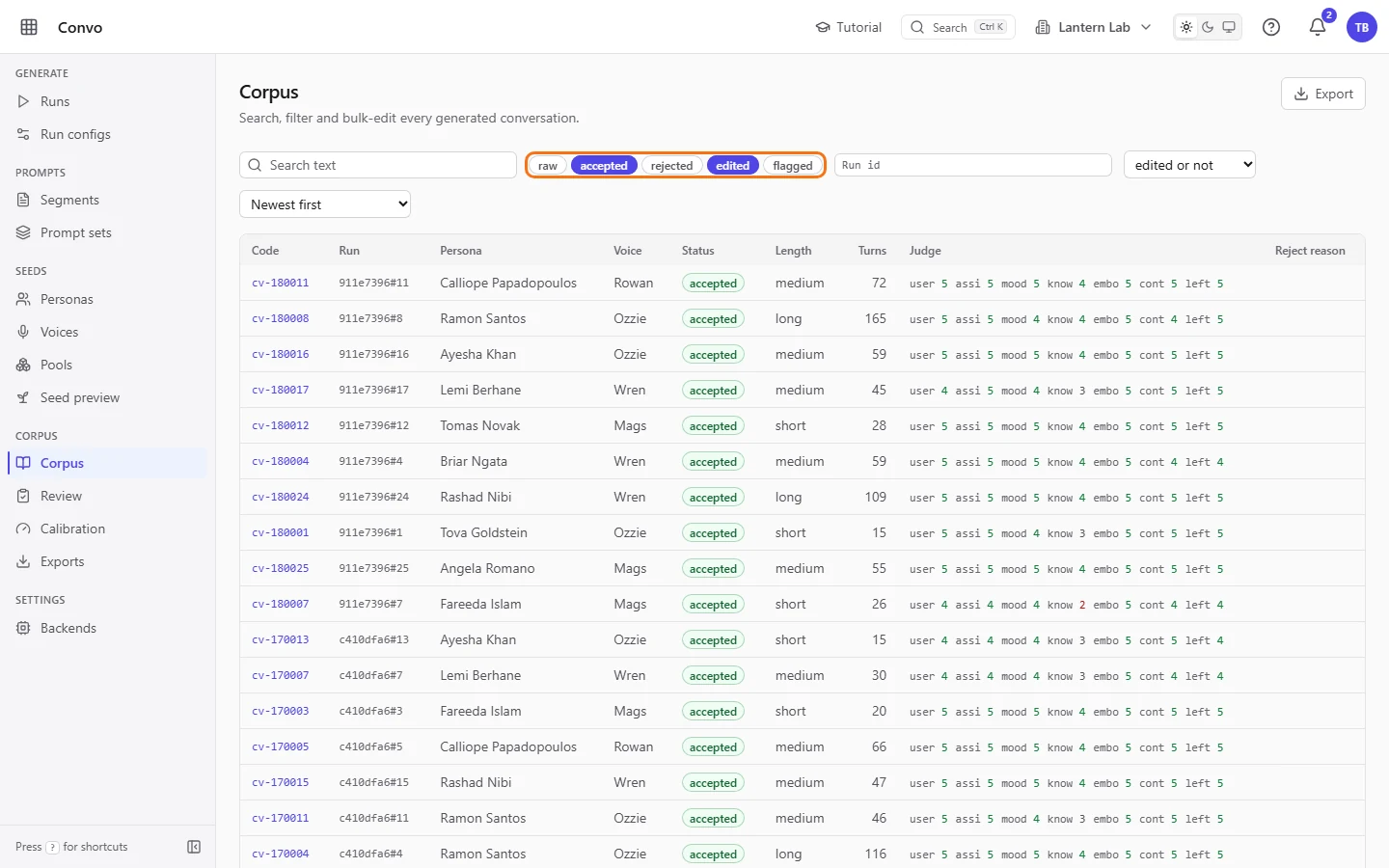Click the Pools sidebar icon

pyautogui.click(x=23, y=365)
